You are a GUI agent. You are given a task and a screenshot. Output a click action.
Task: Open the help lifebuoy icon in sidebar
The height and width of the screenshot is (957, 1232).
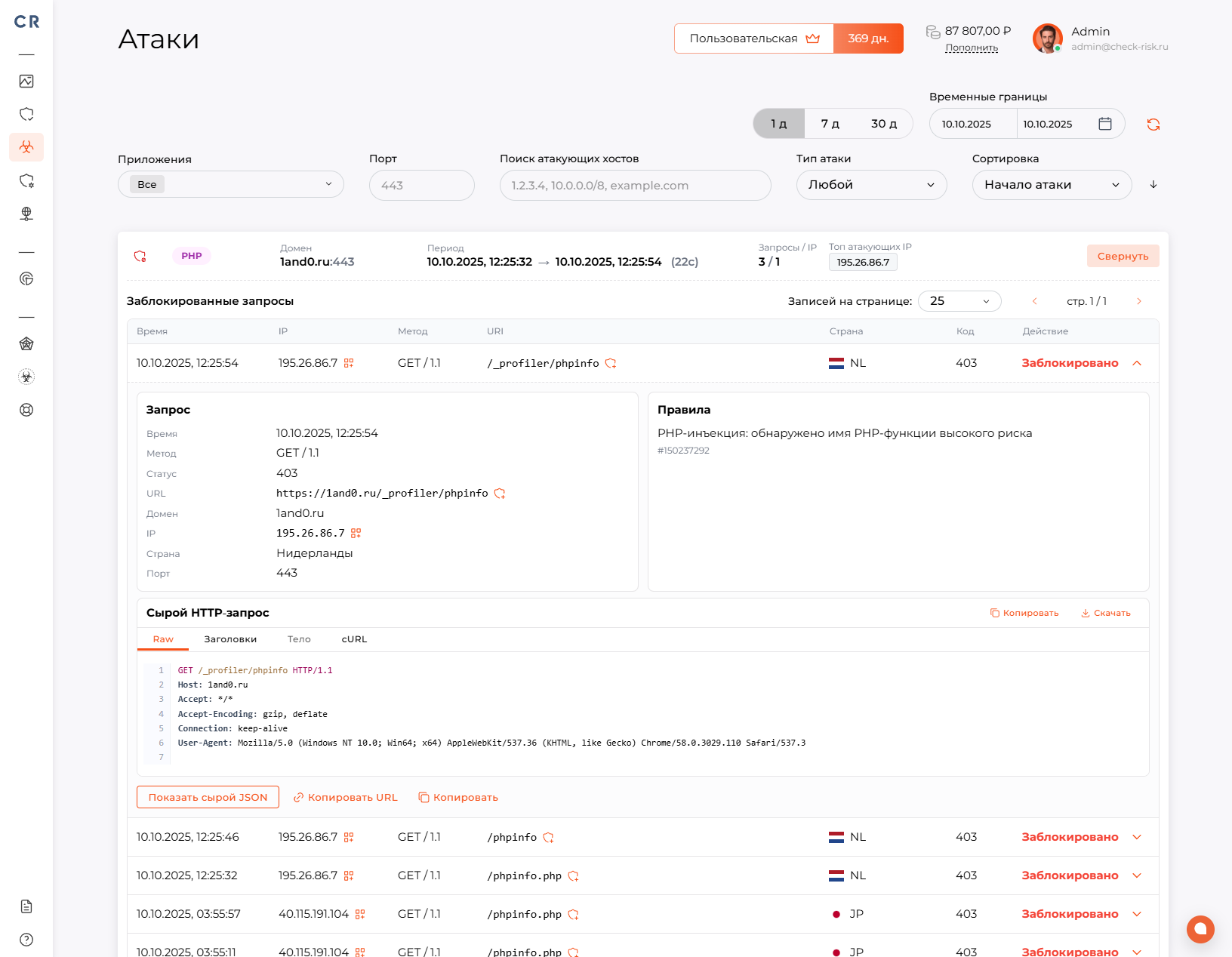[x=26, y=410]
